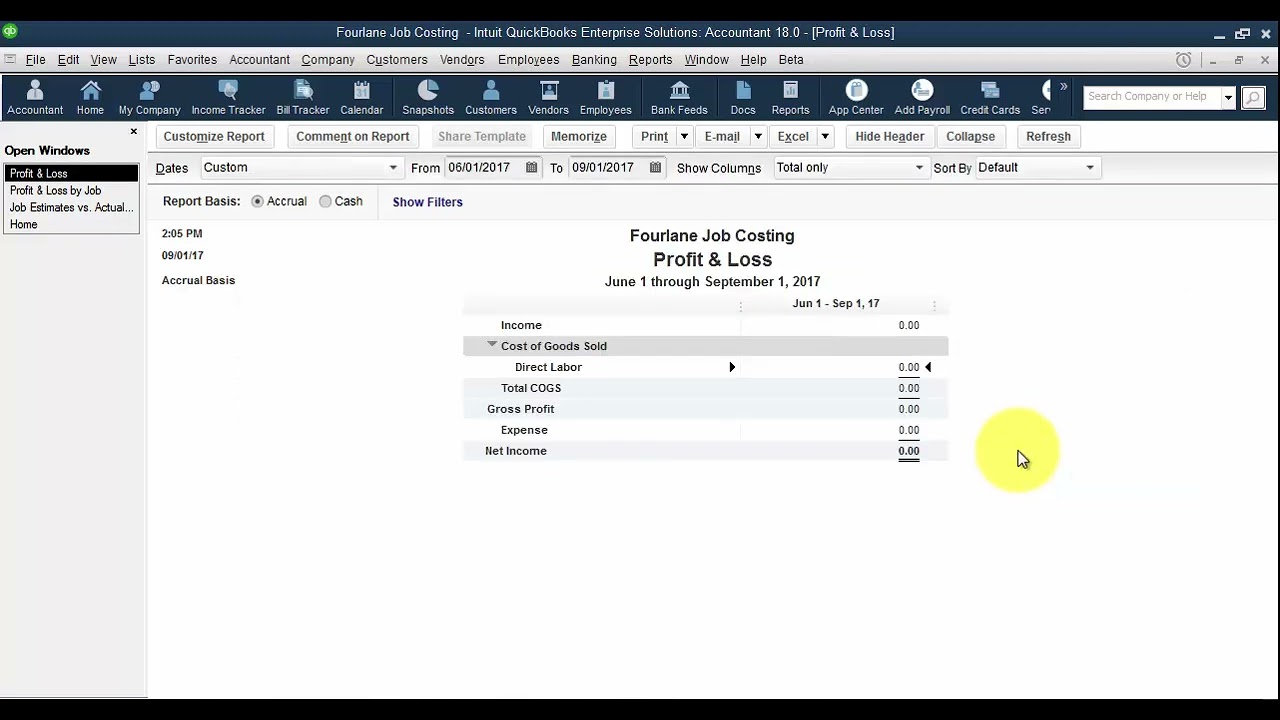Click the Search Company or Help box
The width and height of the screenshot is (1280, 720).
tap(1152, 97)
